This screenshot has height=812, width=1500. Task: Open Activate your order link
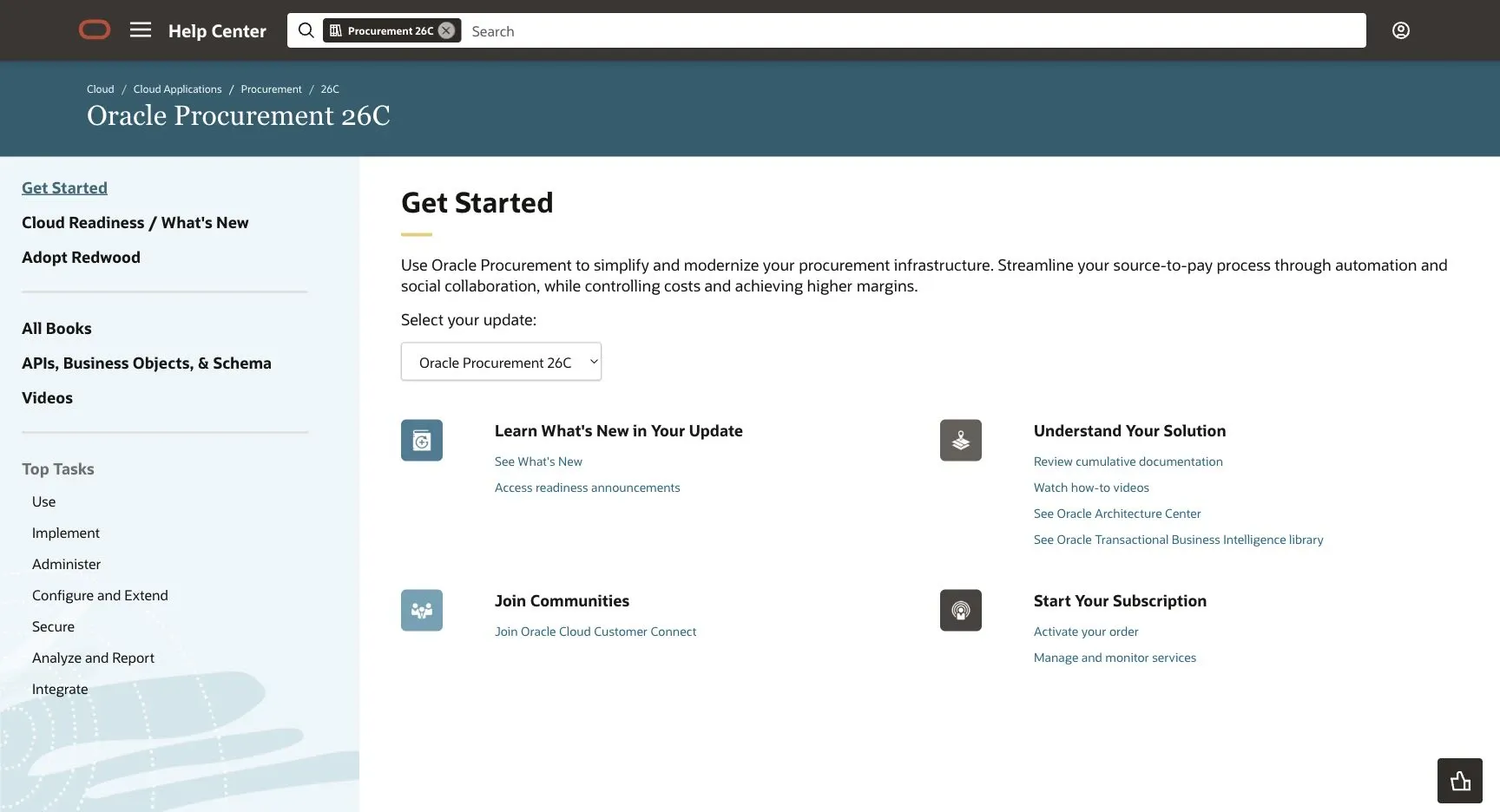click(x=1086, y=632)
